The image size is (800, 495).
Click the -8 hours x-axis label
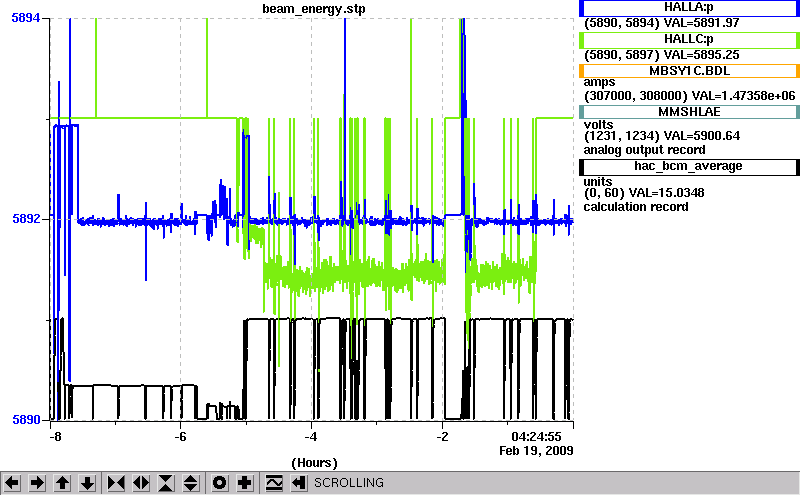coord(55,437)
